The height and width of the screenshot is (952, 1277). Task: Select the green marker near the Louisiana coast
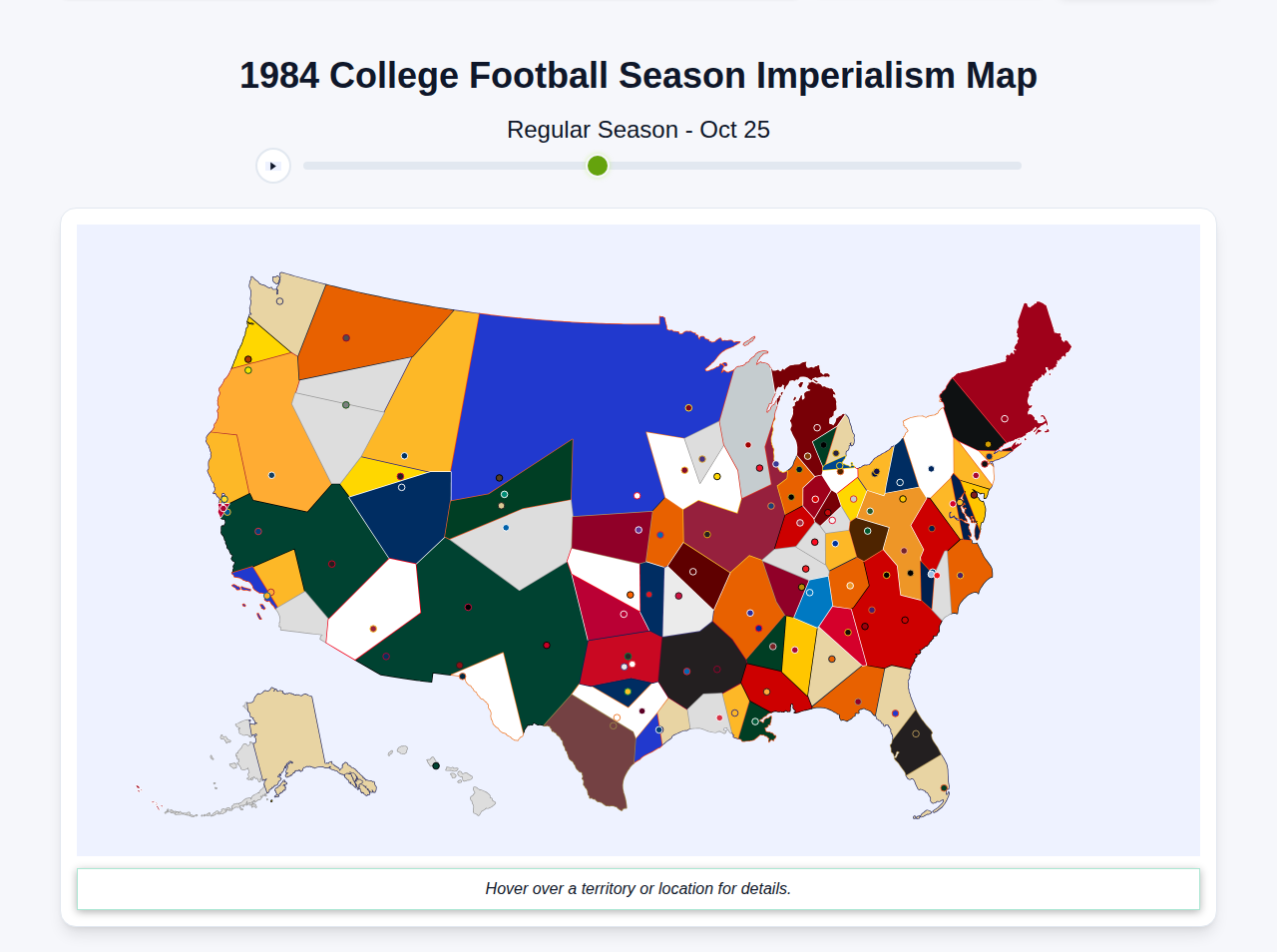click(x=755, y=721)
